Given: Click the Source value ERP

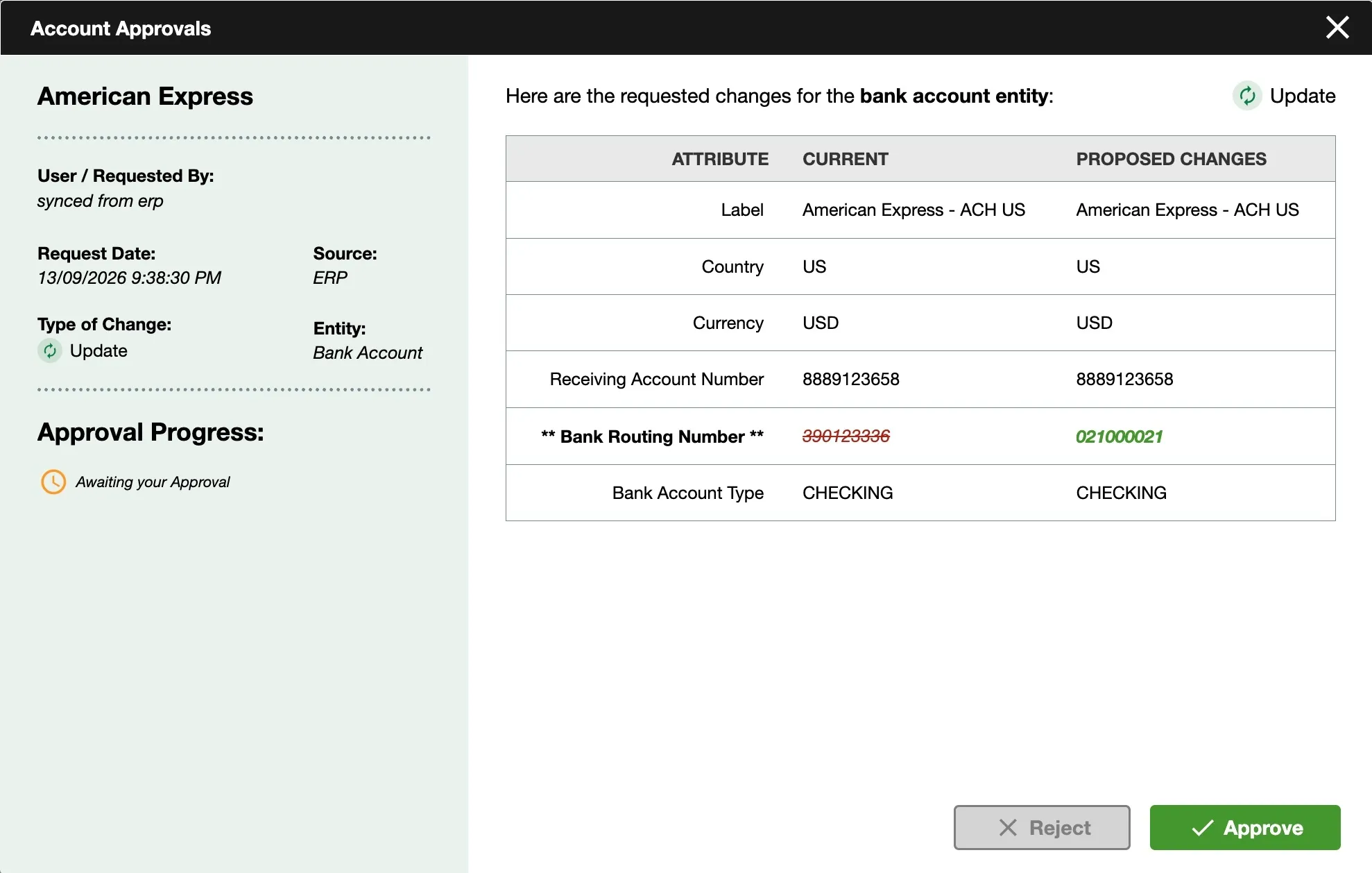Looking at the screenshot, I should point(329,278).
